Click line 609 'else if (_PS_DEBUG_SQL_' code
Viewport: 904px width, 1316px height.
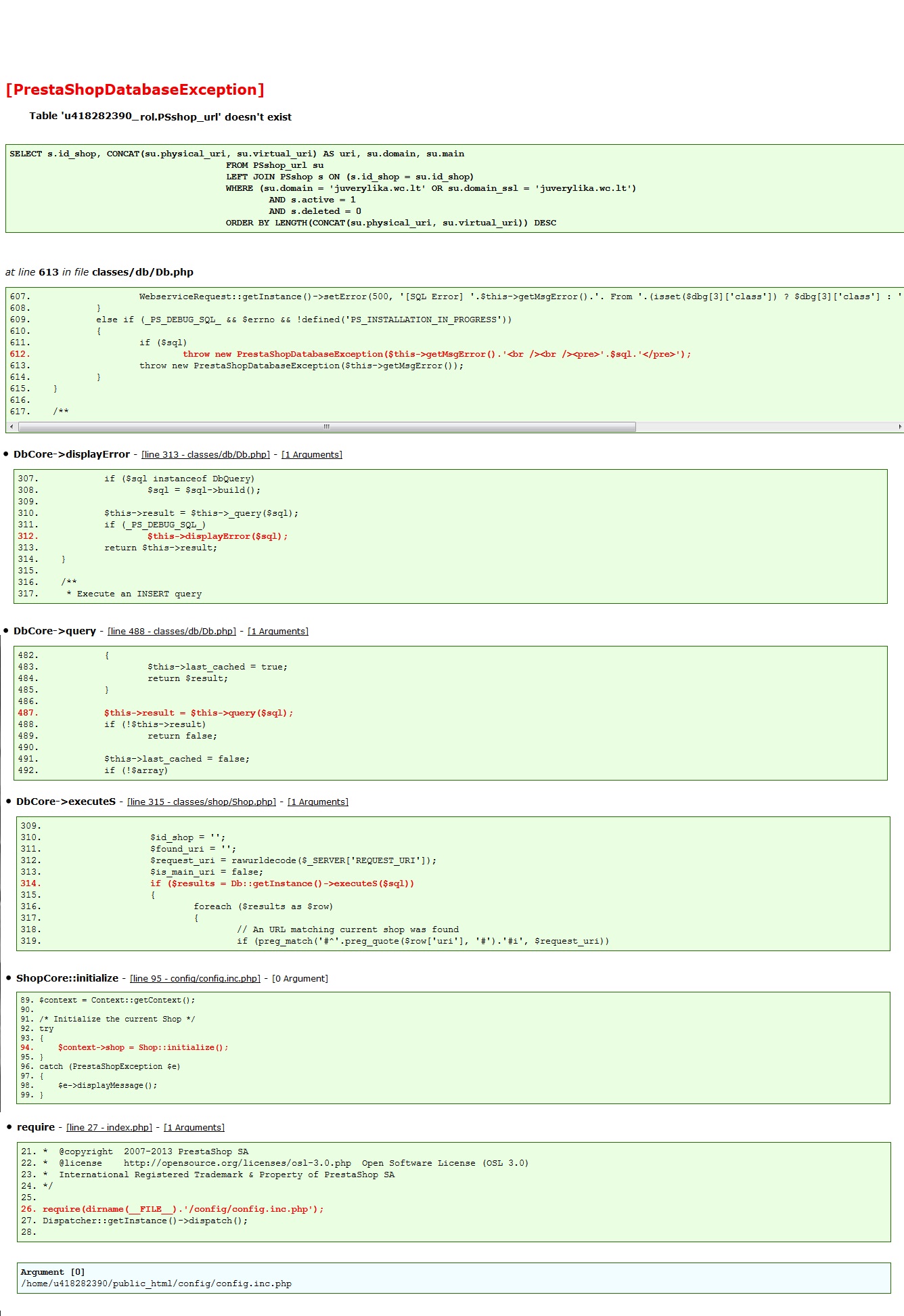pyautogui.click(x=304, y=320)
